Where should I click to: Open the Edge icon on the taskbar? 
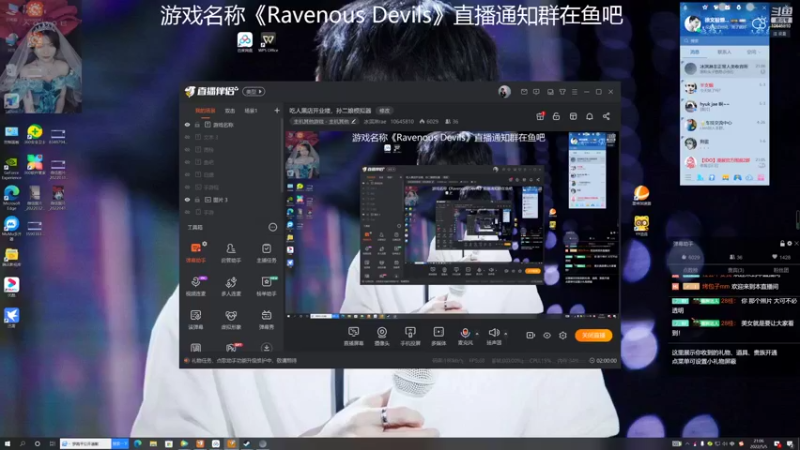tap(137, 444)
